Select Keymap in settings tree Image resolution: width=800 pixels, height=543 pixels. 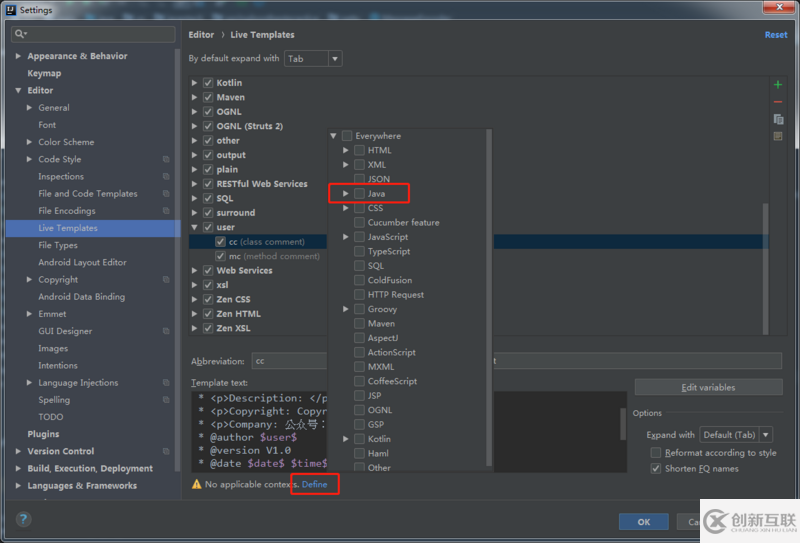tap(44, 73)
